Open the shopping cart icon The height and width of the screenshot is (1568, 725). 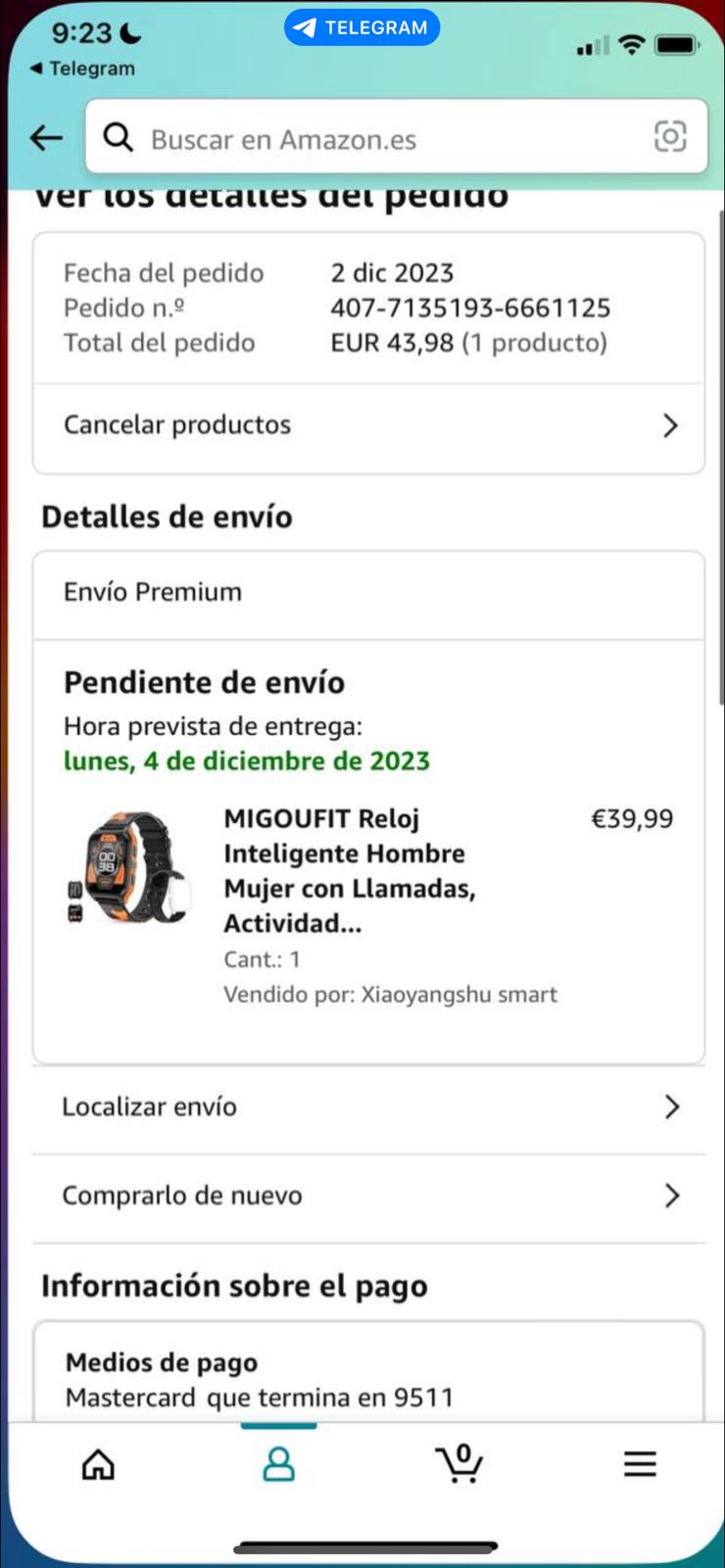click(x=459, y=1463)
